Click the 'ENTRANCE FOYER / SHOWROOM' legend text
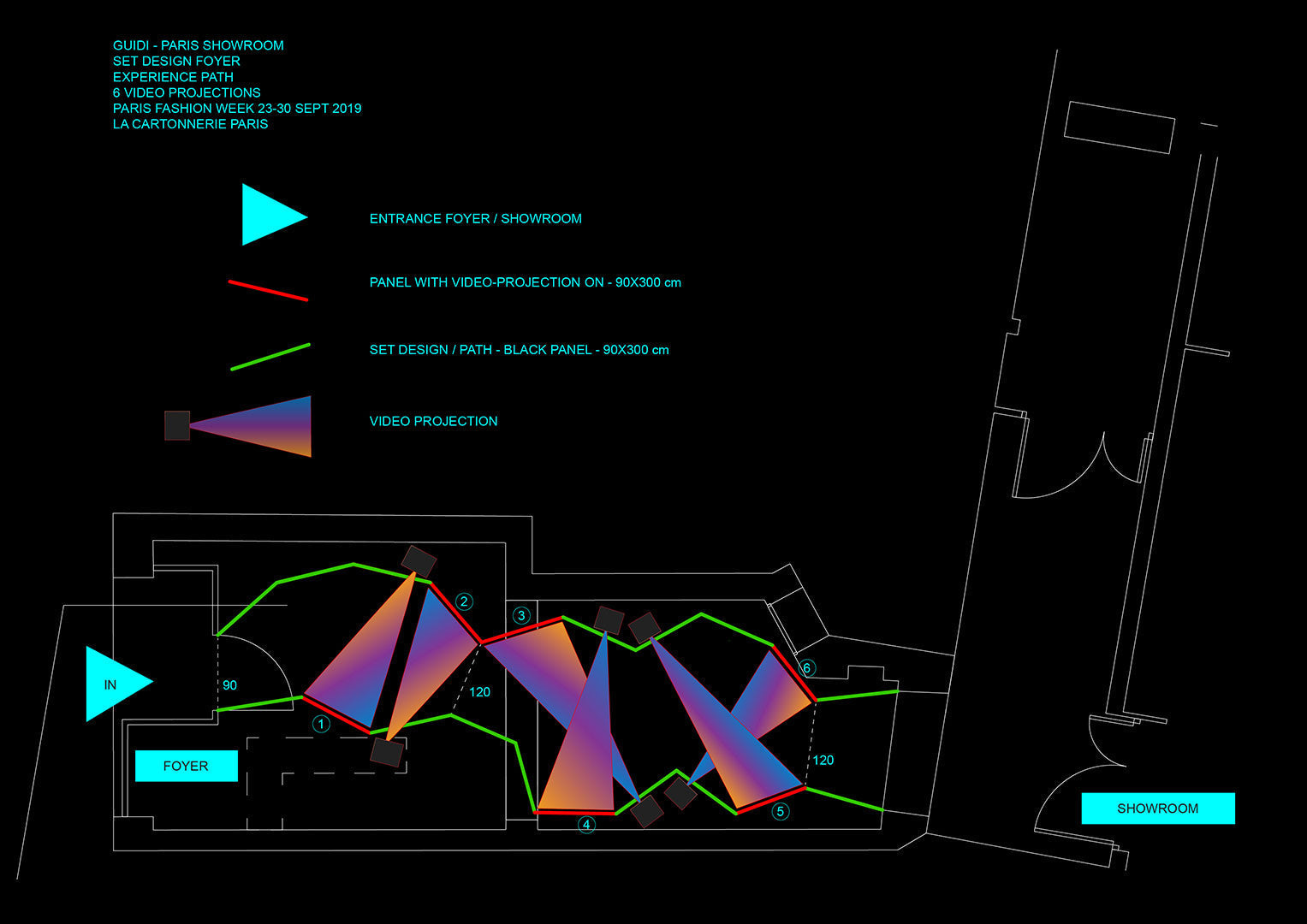Image resolution: width=1307 pixels, height=924 pixels. (475, 218)
